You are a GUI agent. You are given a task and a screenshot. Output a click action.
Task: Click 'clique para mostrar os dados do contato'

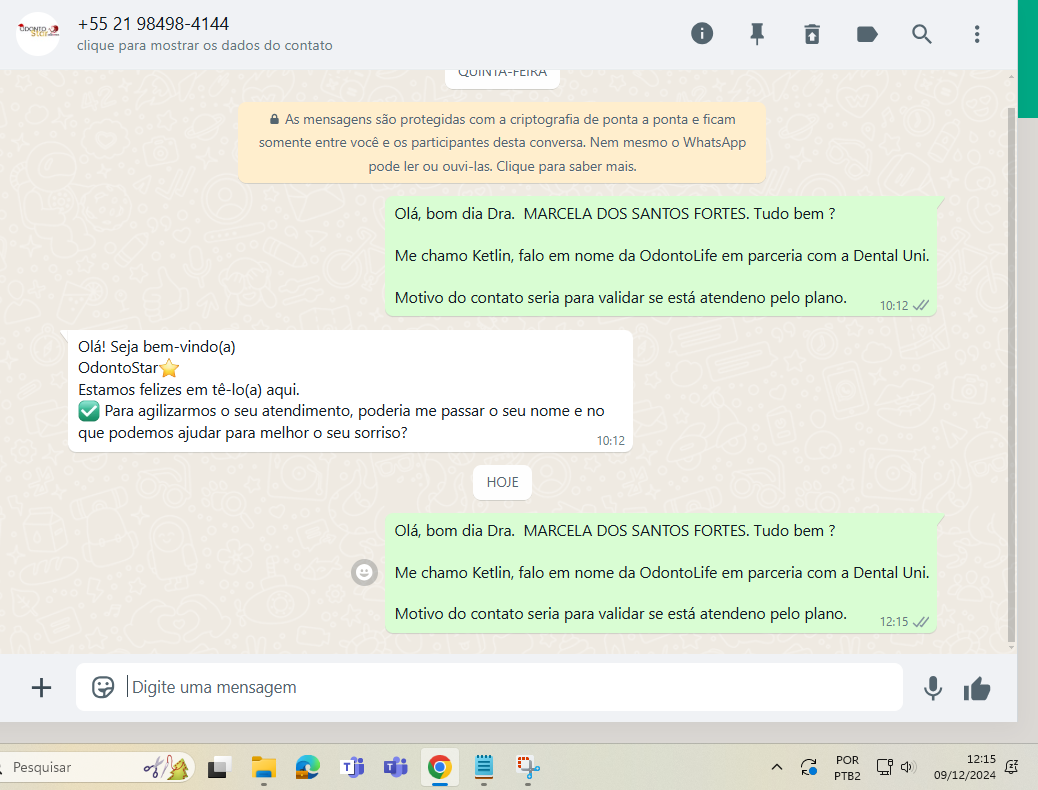[x=205, y=46]
